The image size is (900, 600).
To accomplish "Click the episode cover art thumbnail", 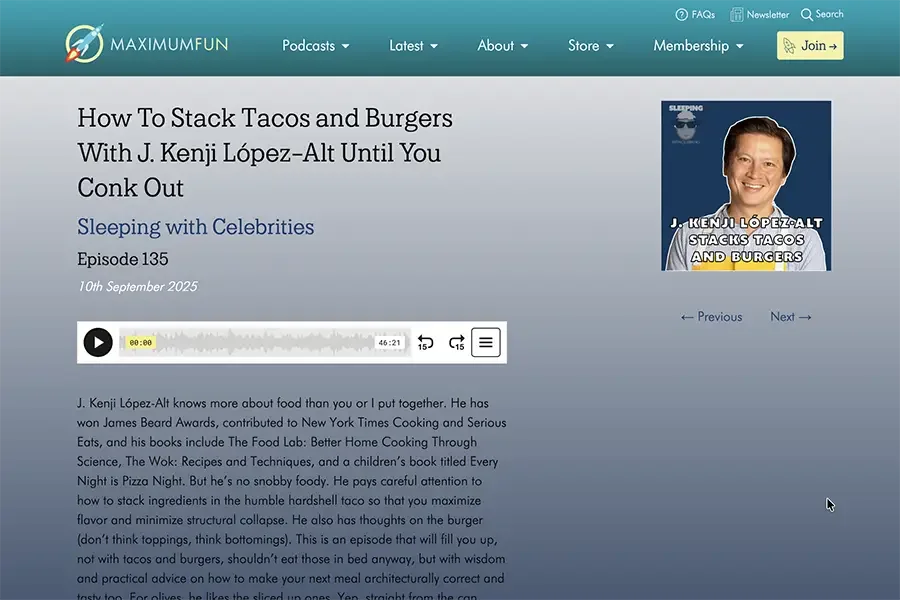I will (746, 186).
